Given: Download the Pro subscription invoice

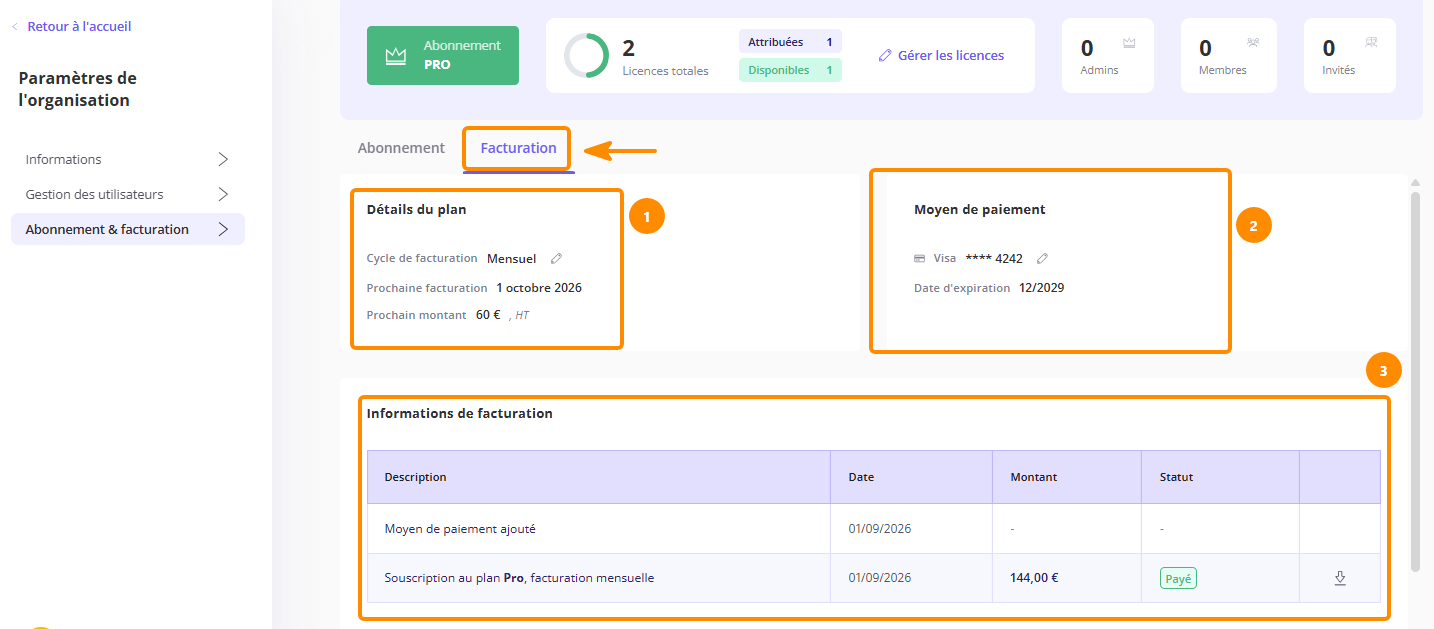Looking at the screenshot, I should click(x=1340, y=578).
